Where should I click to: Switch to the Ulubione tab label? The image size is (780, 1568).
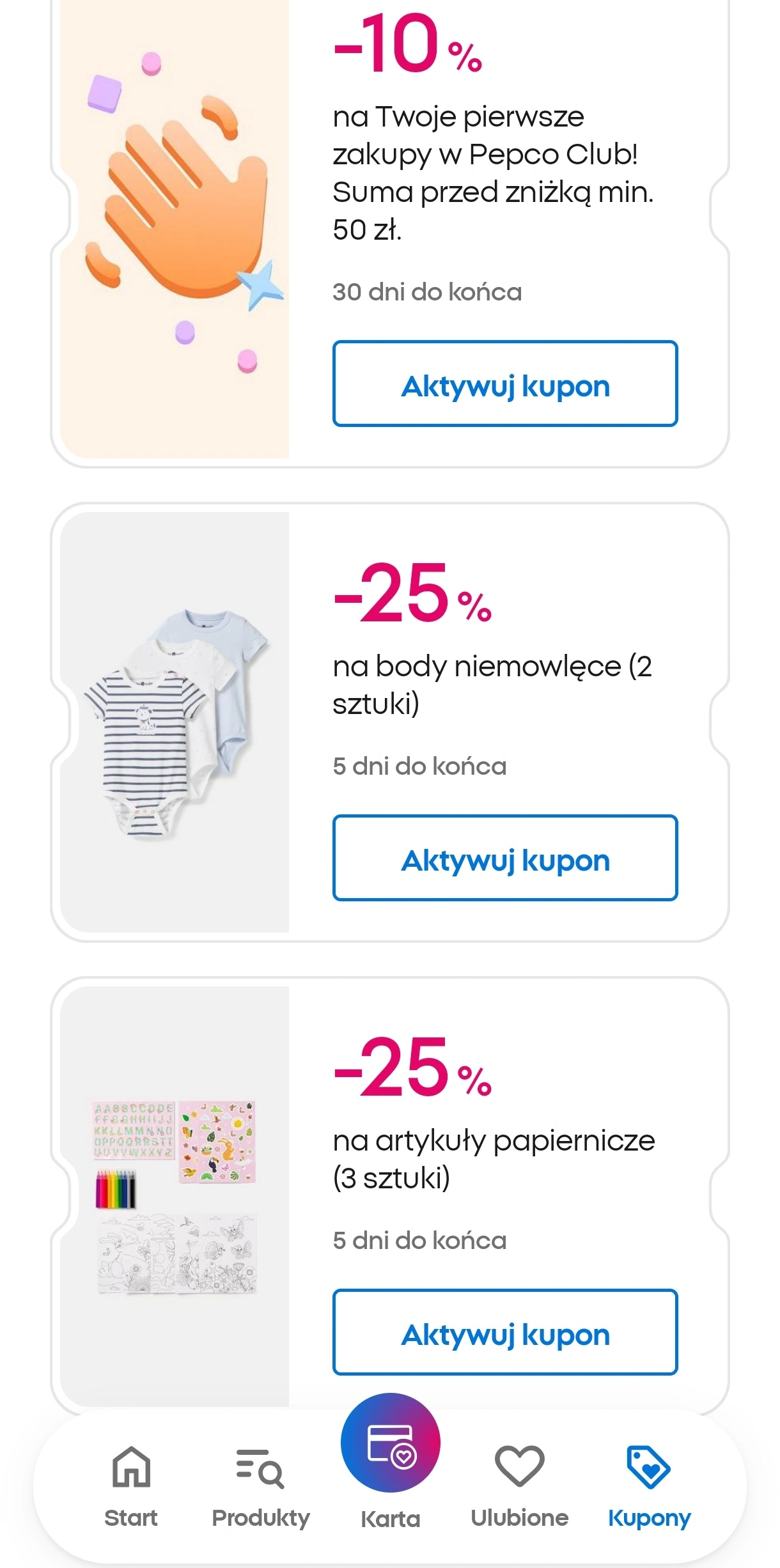519,1518
